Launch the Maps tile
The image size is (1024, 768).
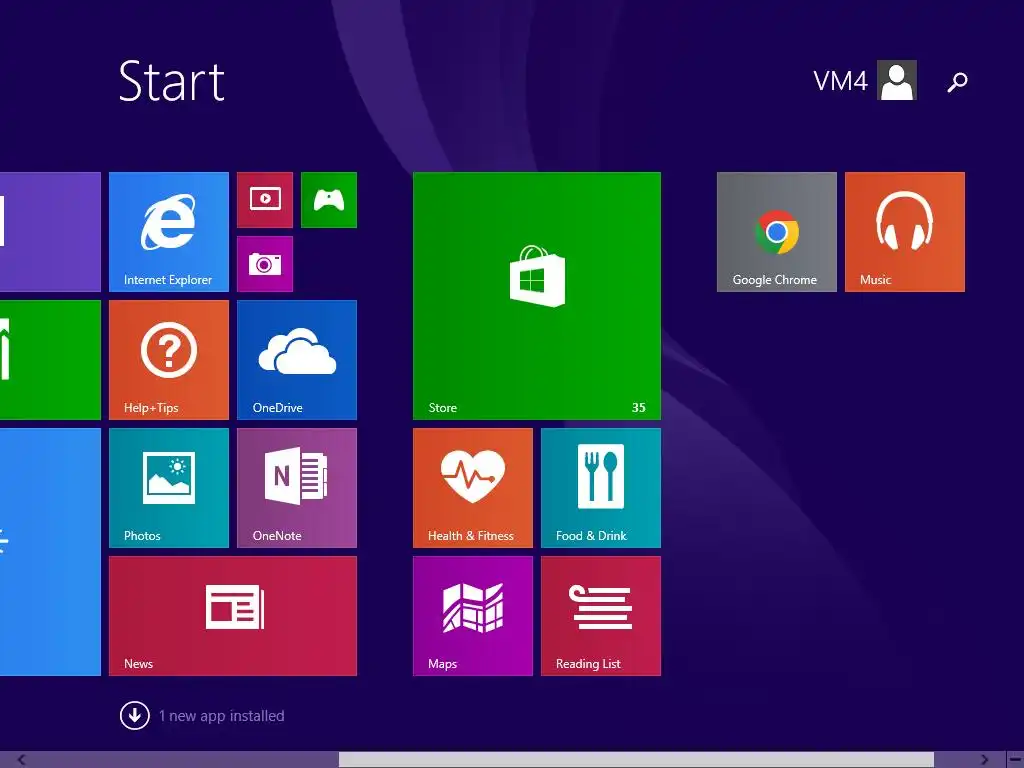[473, 616]
